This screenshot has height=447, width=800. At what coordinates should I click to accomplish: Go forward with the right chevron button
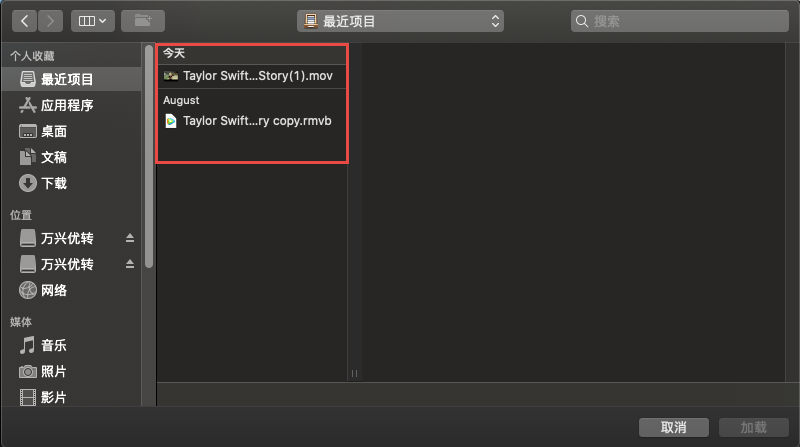click(x=50, y=21)
